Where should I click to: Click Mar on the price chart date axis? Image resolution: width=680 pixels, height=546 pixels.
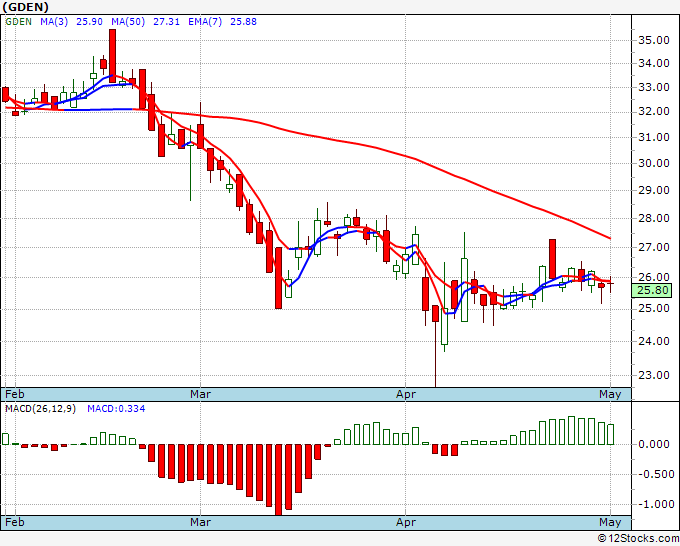point(200,394)
